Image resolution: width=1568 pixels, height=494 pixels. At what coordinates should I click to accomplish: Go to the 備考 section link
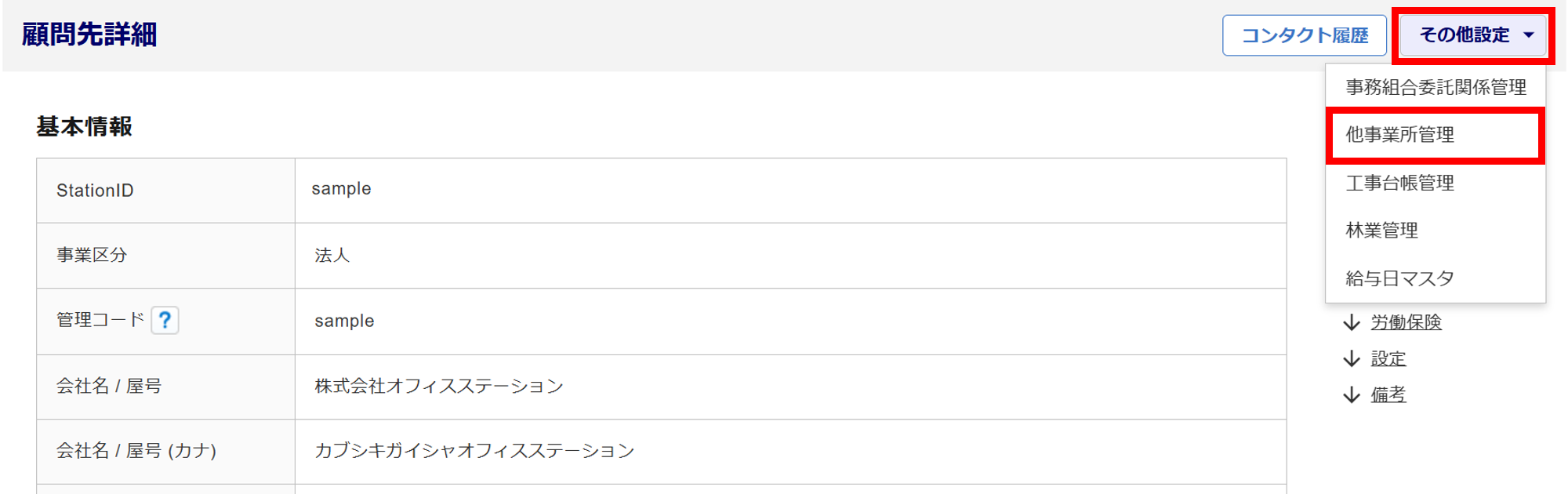[x=1388, y=395]
